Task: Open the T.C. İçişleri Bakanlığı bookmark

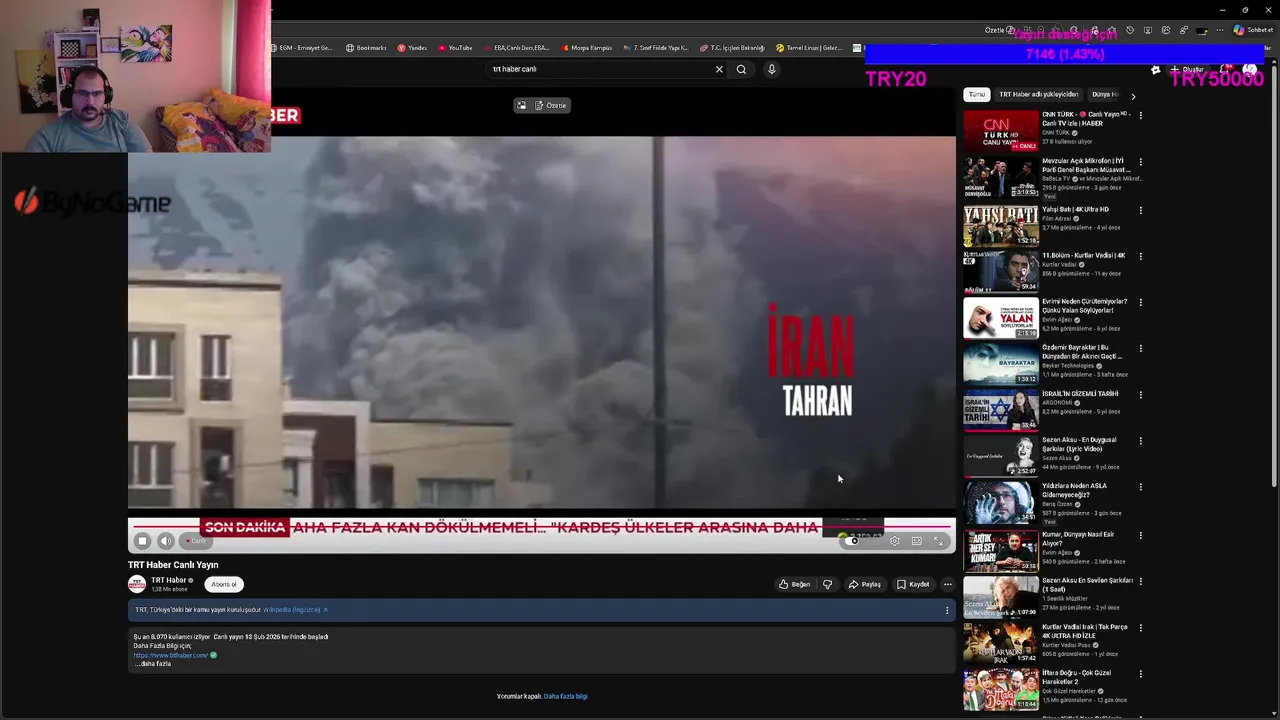Action: point(733,47)
